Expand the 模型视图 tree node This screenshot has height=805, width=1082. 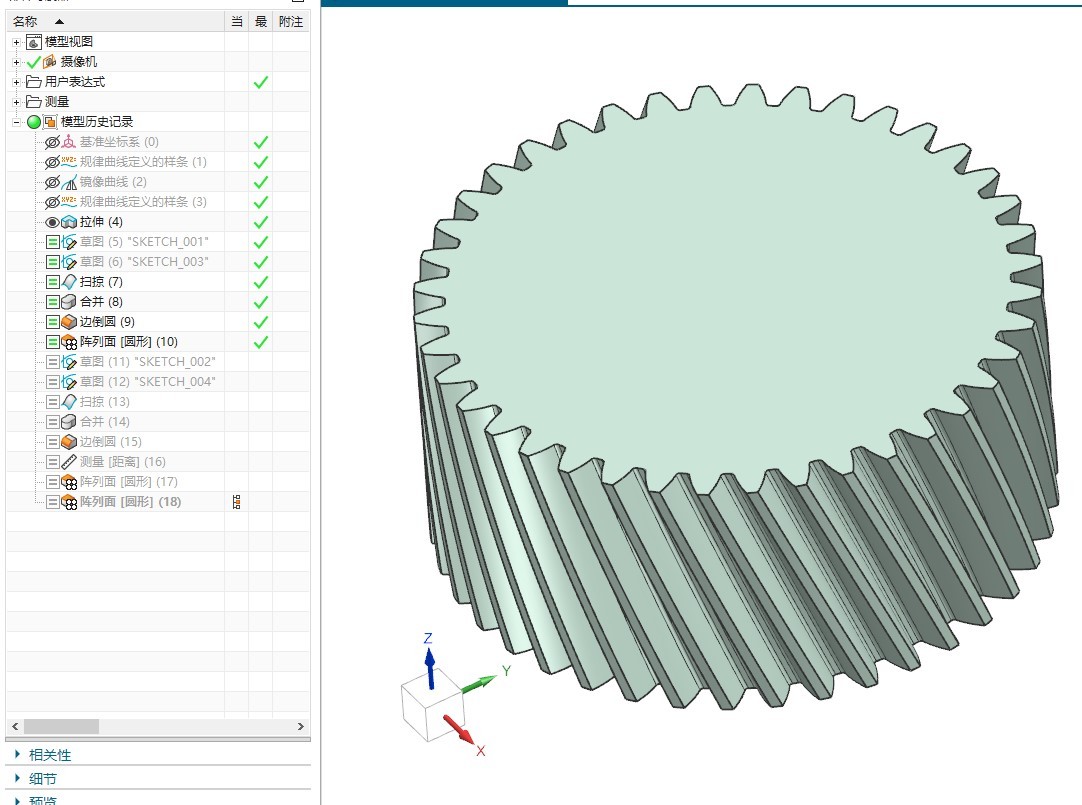[16, 42]
